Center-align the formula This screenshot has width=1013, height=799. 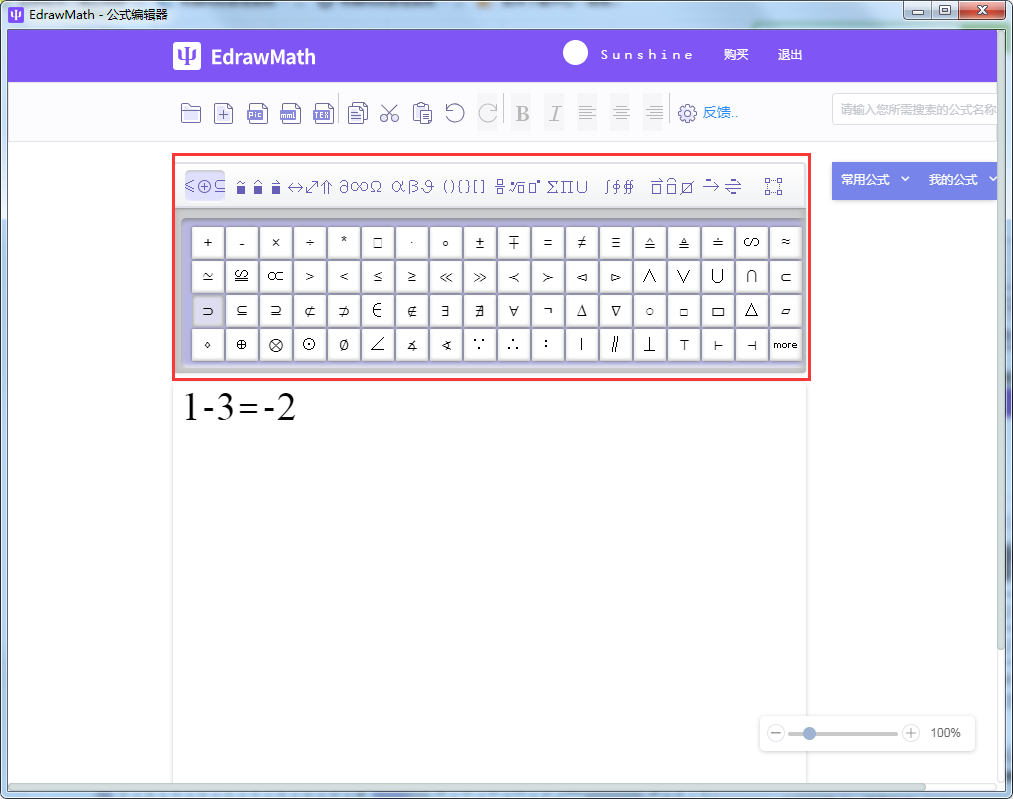(x=621, y=113)
